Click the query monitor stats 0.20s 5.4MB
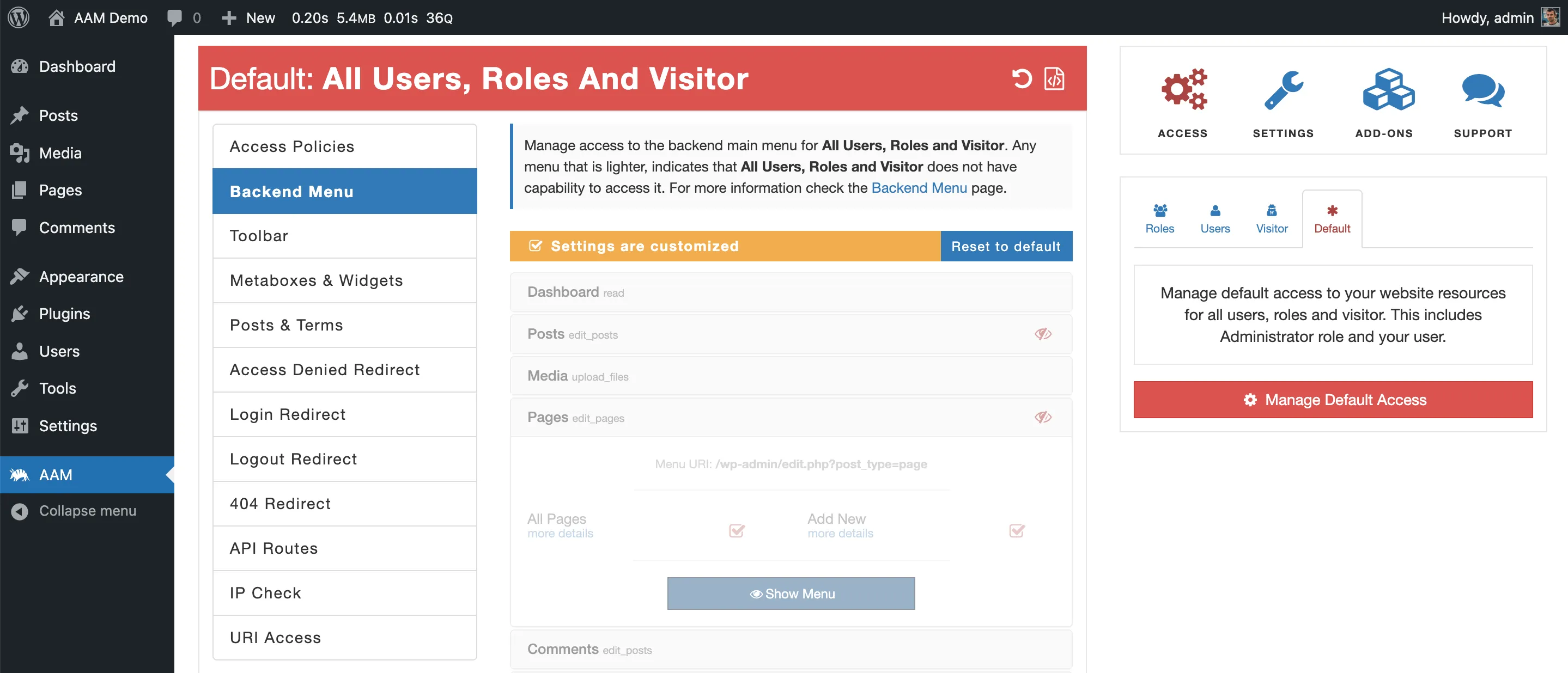Image resolution: width=1568 pixels, height=673 pixels. (372, 17)
